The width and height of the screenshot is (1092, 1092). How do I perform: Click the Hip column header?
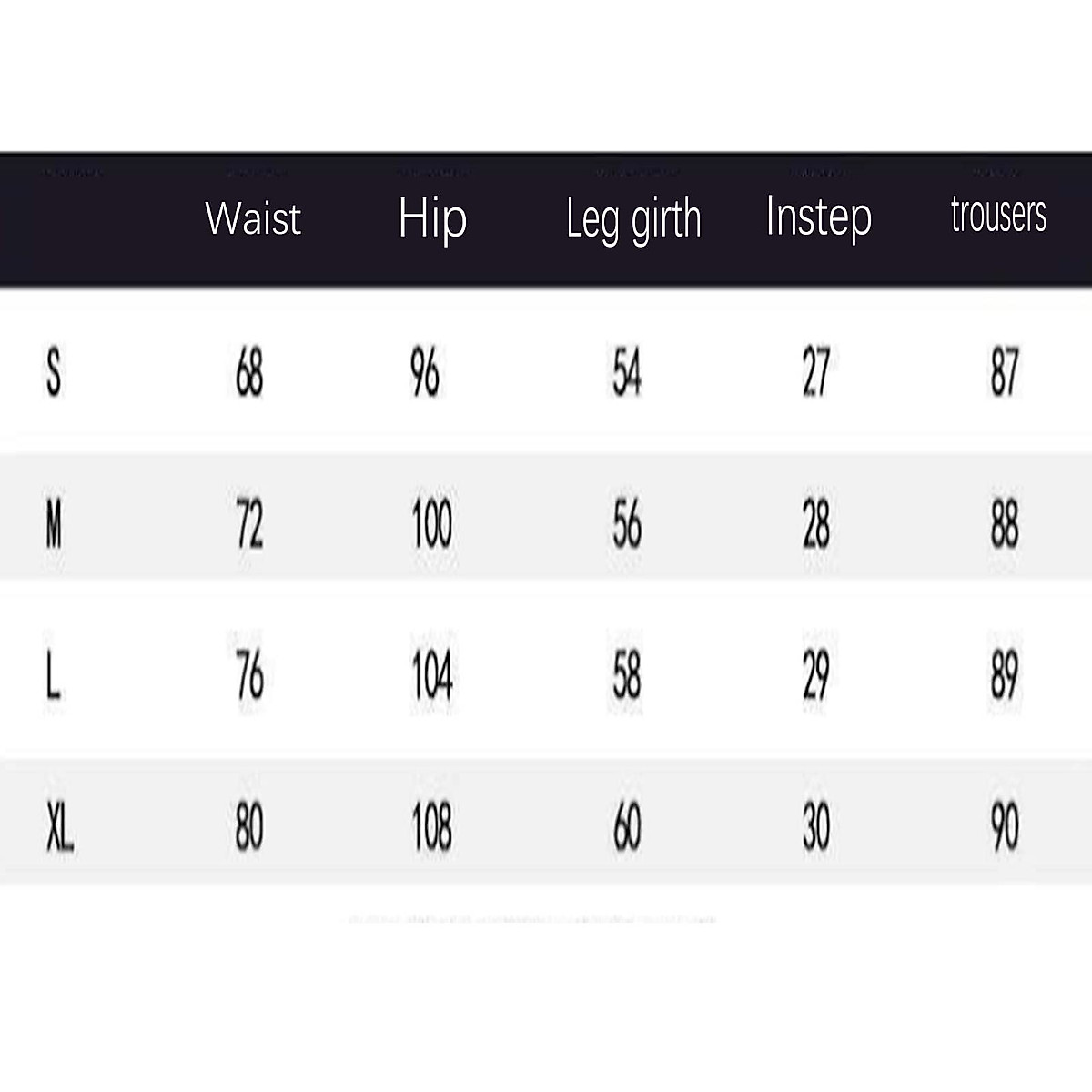tap(432, 218)
